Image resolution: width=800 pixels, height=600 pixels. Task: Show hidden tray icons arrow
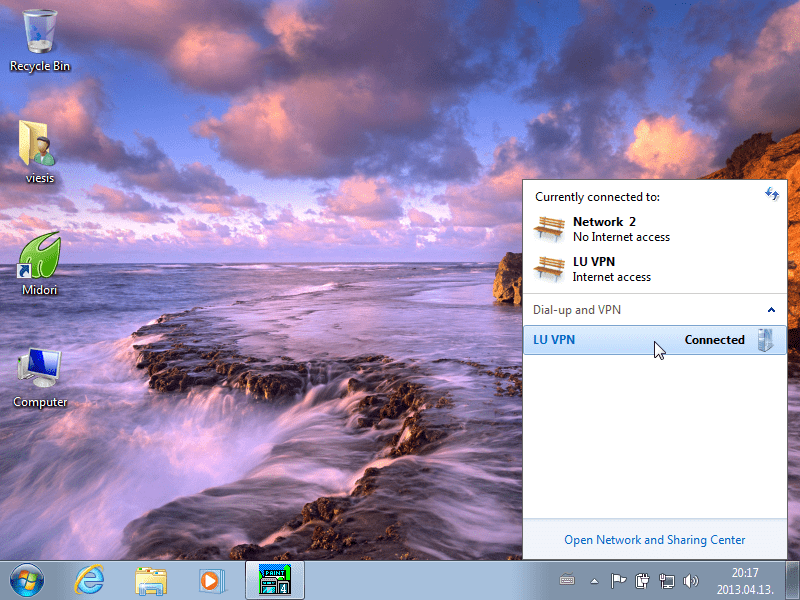point(594,581)
